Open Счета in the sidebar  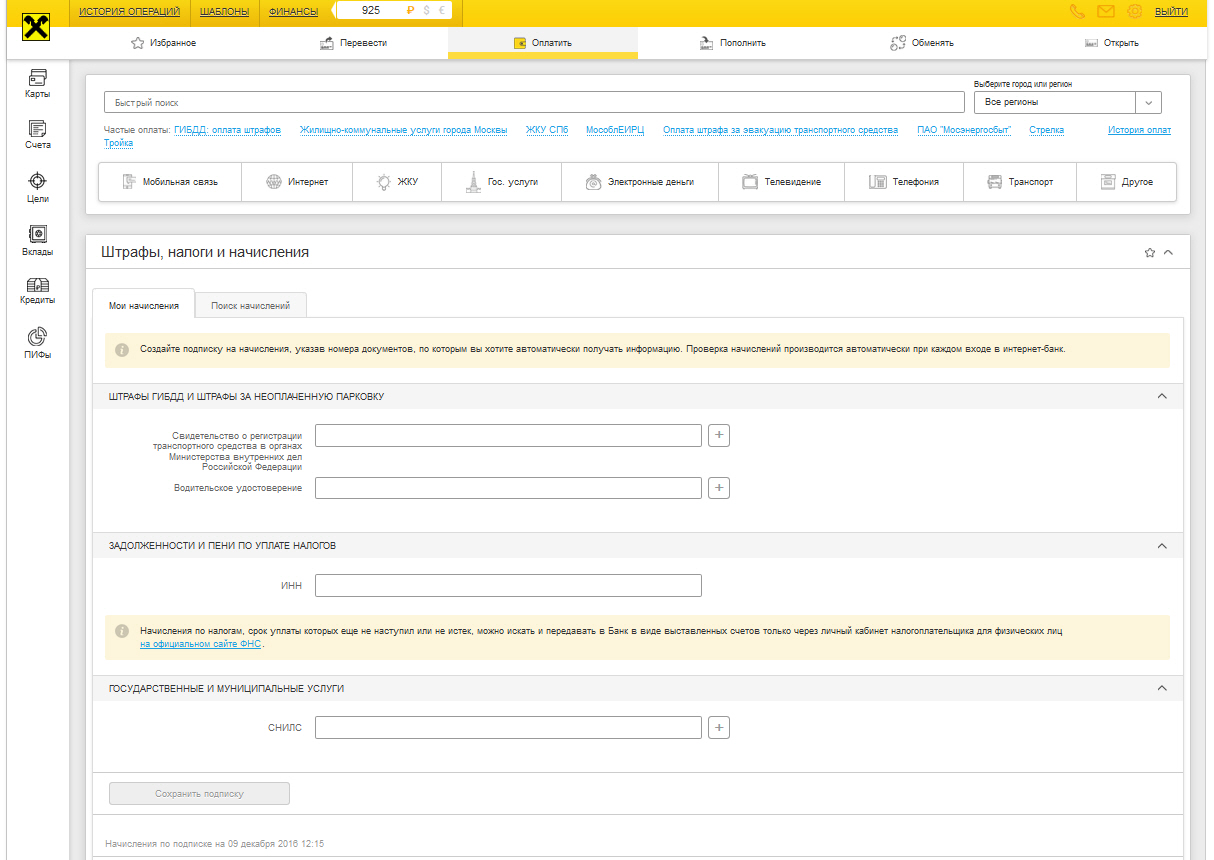point(38,135)
